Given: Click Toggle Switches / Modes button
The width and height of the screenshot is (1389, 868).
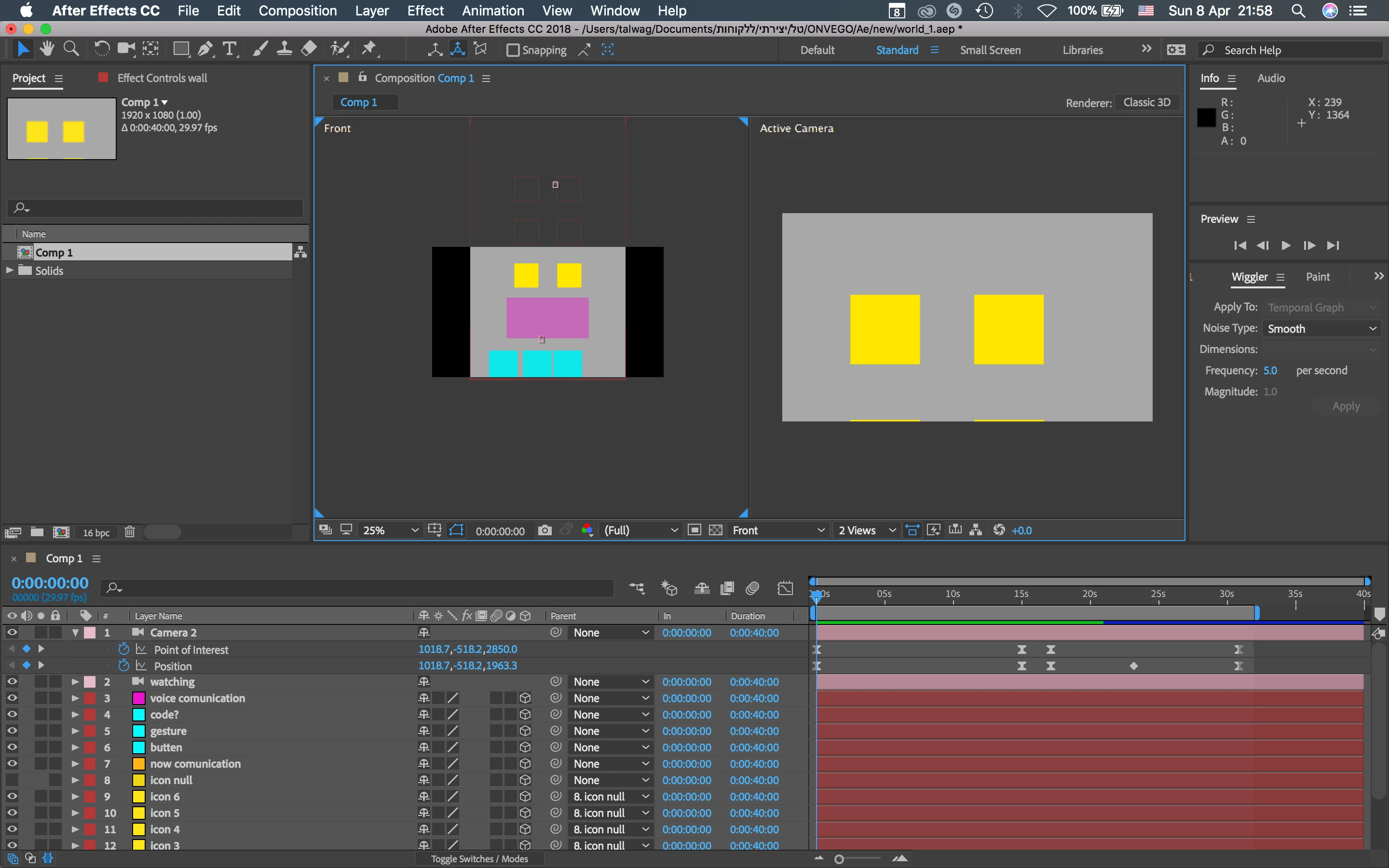Looking at the screenshot, I should (x=479, y=859).
